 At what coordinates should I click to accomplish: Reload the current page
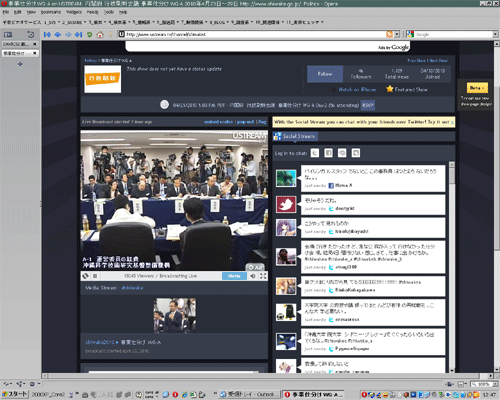click(89, 34)
